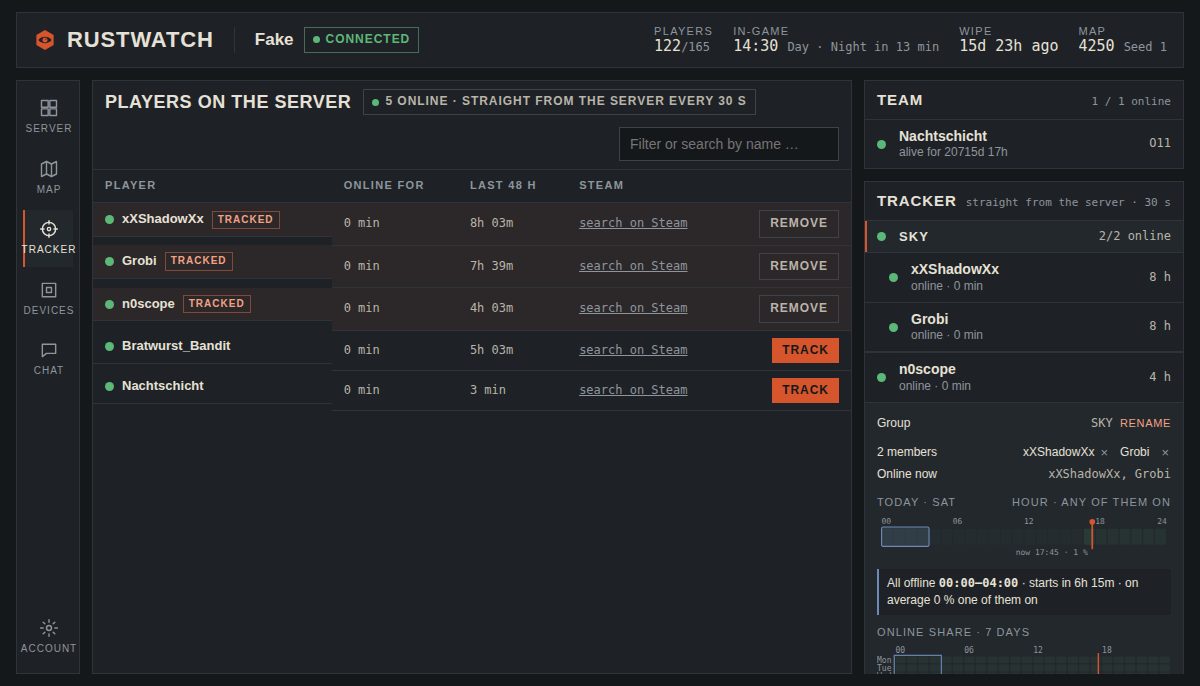Open the Account gear icon
This screenshot has width=1200, height=686.
[48, 628]
